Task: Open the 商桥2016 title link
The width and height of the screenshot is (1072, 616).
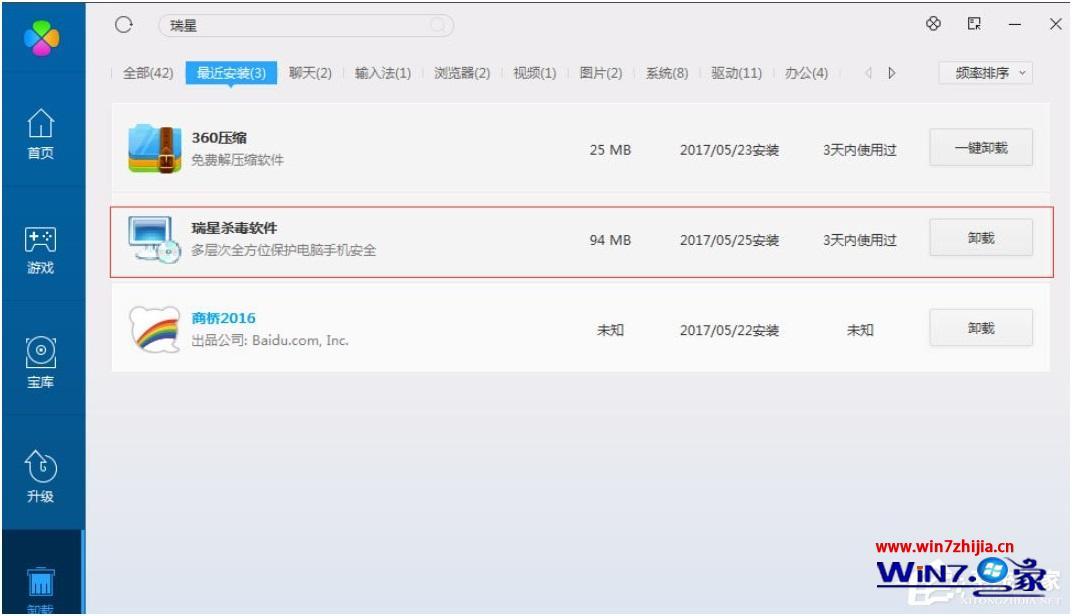Action: (x=224, y=318)
